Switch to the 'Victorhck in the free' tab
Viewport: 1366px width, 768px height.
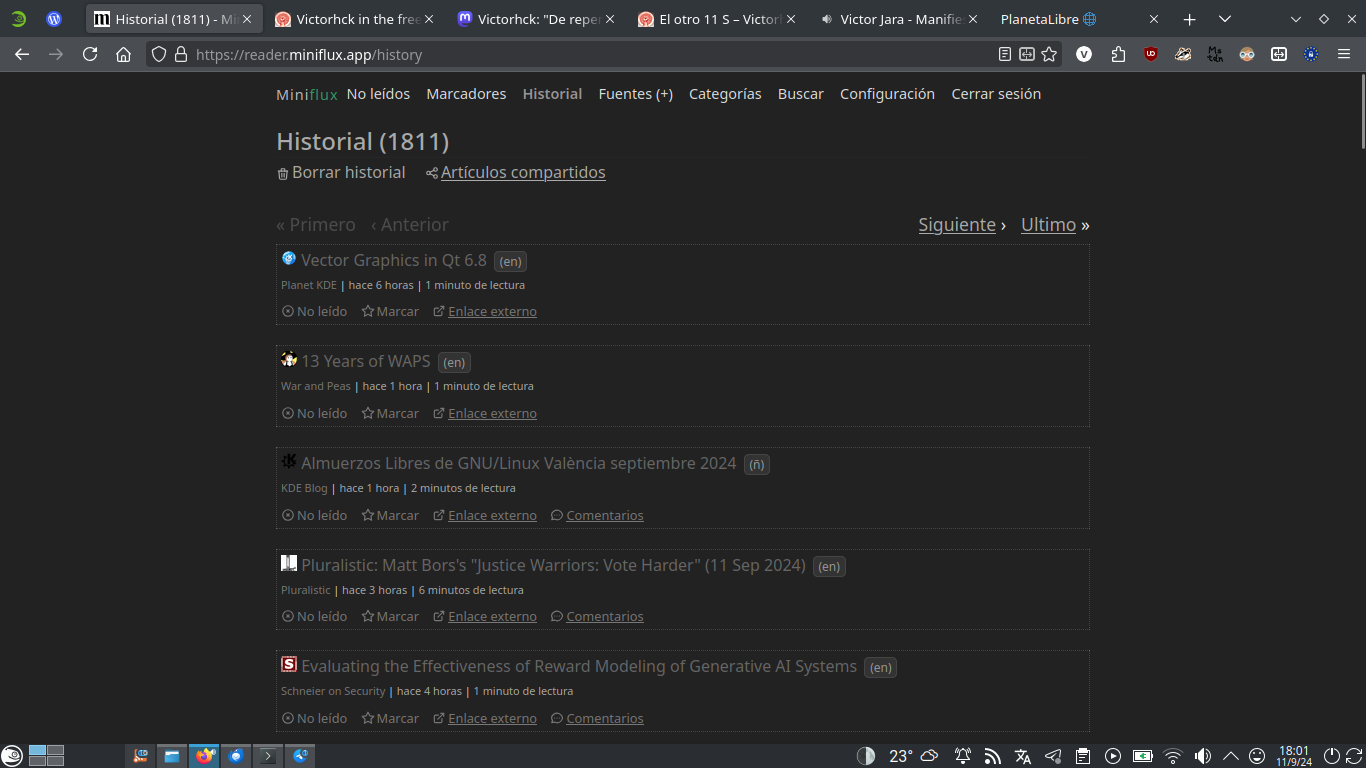pyautogui.click(x=356, y=19)
